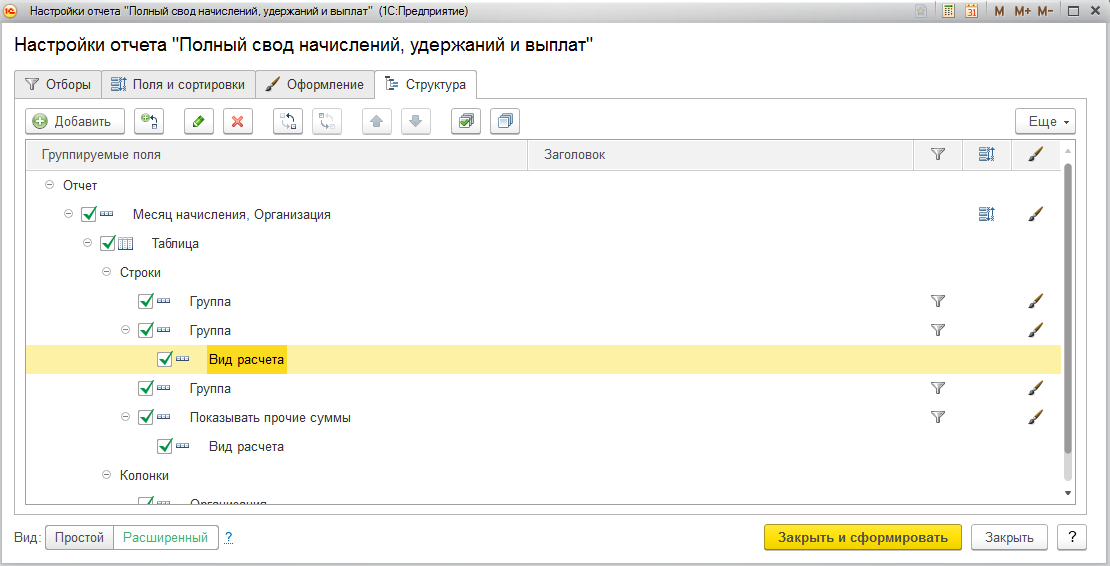
Task: Open sorting settings in the Месяц начисления row
Action: [x=987, y=214]
